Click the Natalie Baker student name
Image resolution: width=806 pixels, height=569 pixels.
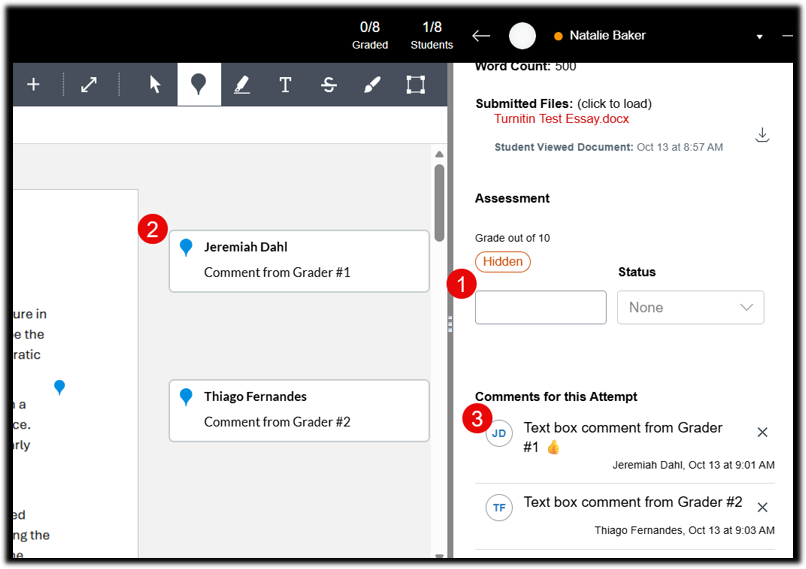coord(607,35)
